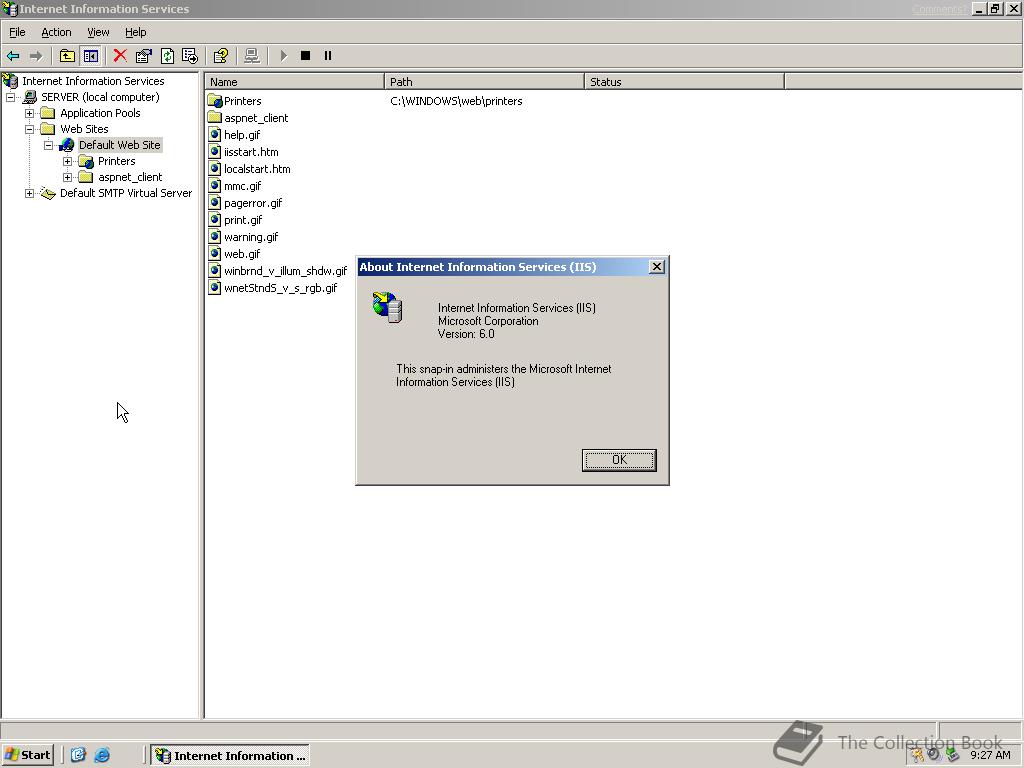This screenshot has height=768, width=1024.
Task: Click the red Delete toolbar icon
Action: click(x=120, y=56)
